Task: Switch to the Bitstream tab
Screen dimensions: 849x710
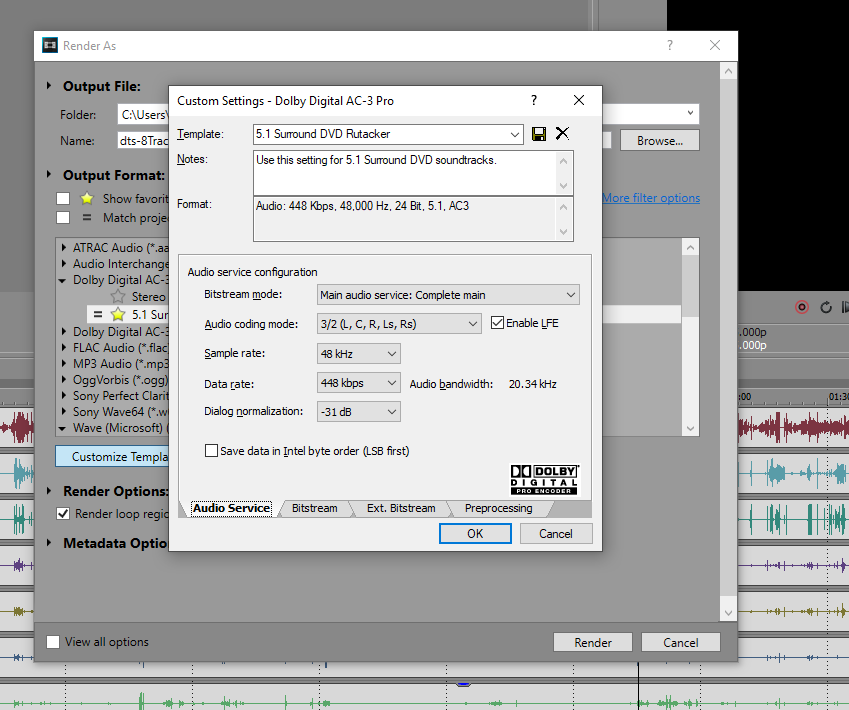Action: pos(315,509)
